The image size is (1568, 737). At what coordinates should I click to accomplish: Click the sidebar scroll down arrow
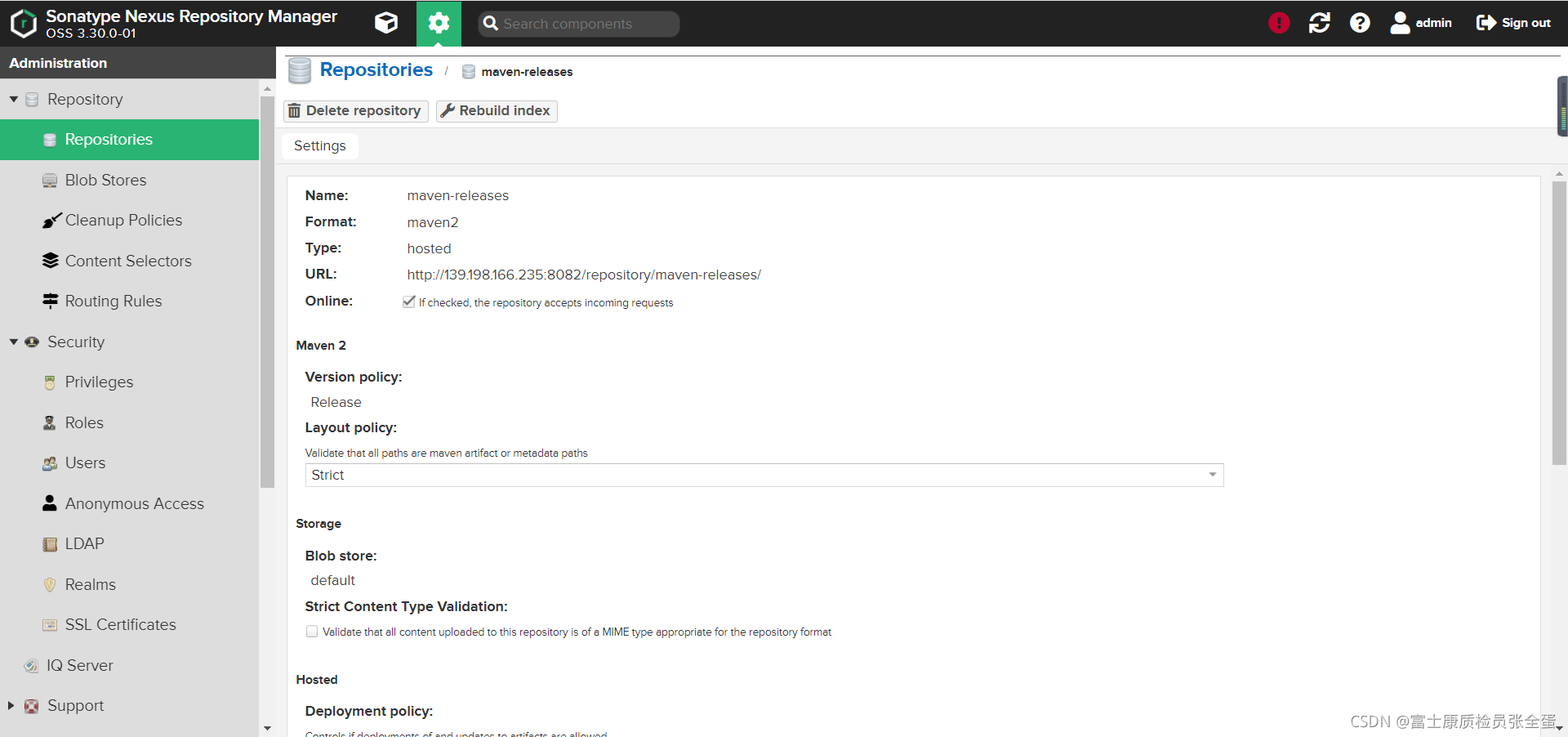point(267,728)
